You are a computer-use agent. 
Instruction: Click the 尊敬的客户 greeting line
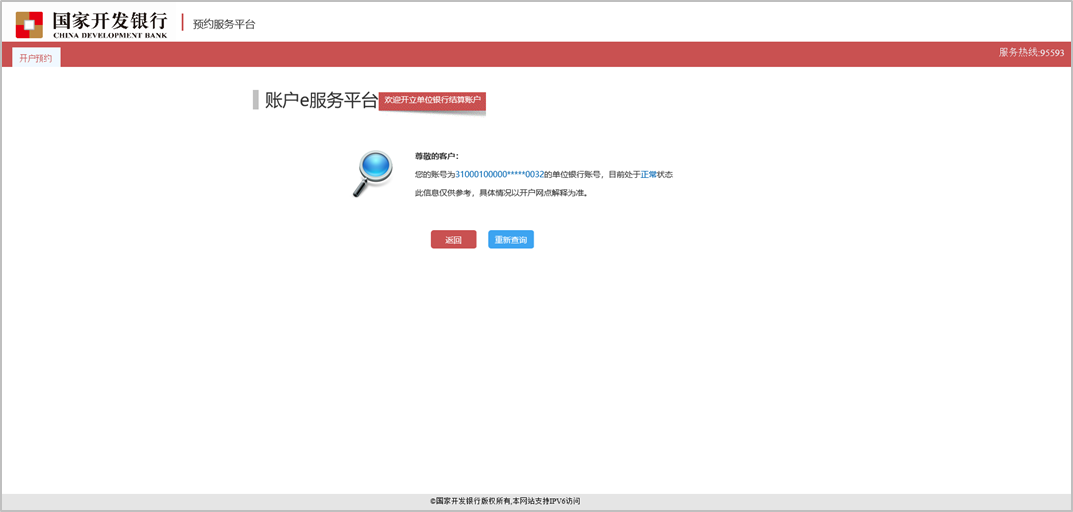[x=436, y=156]
